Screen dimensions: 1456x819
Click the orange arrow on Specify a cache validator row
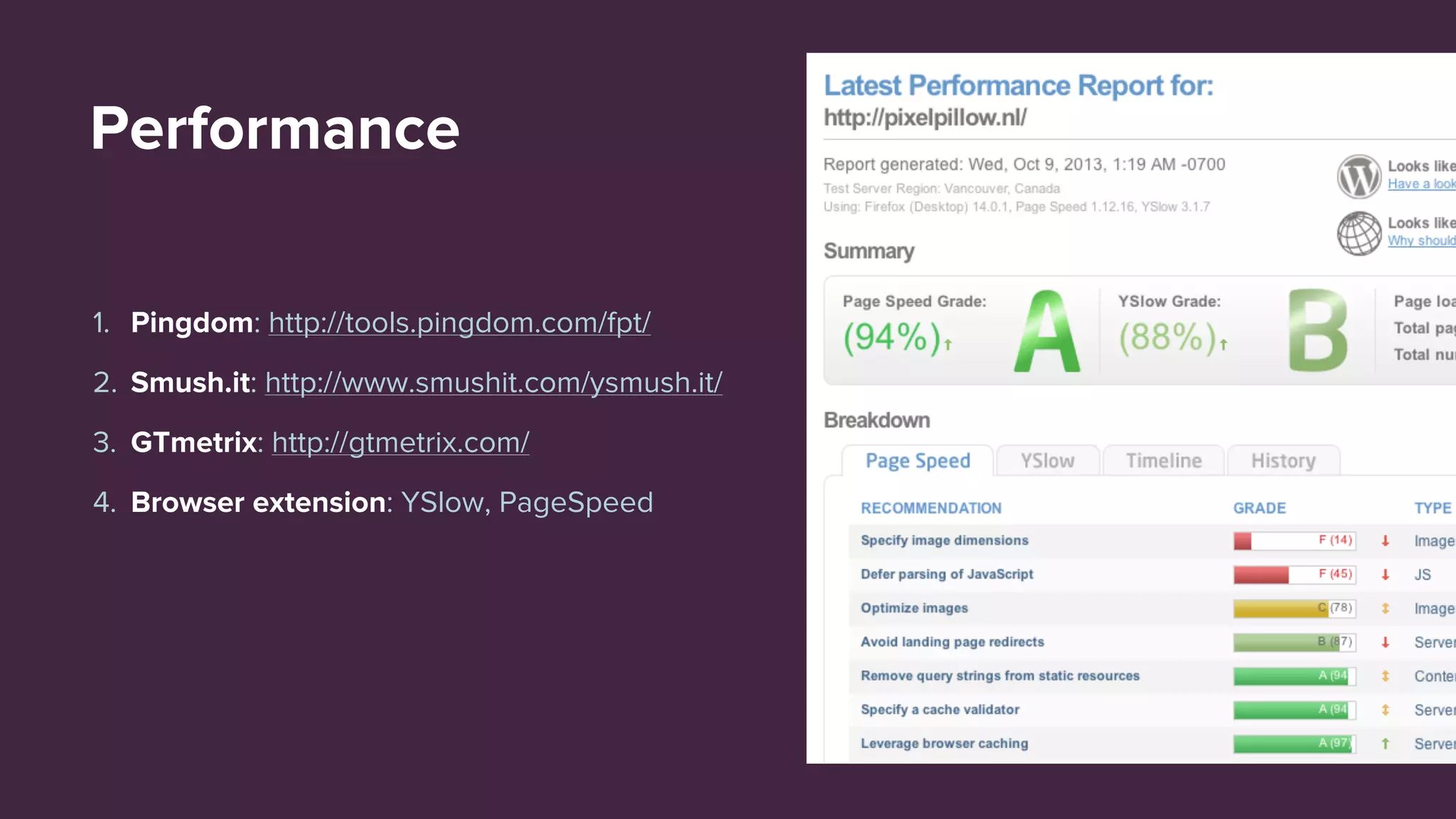point(1385,710)
